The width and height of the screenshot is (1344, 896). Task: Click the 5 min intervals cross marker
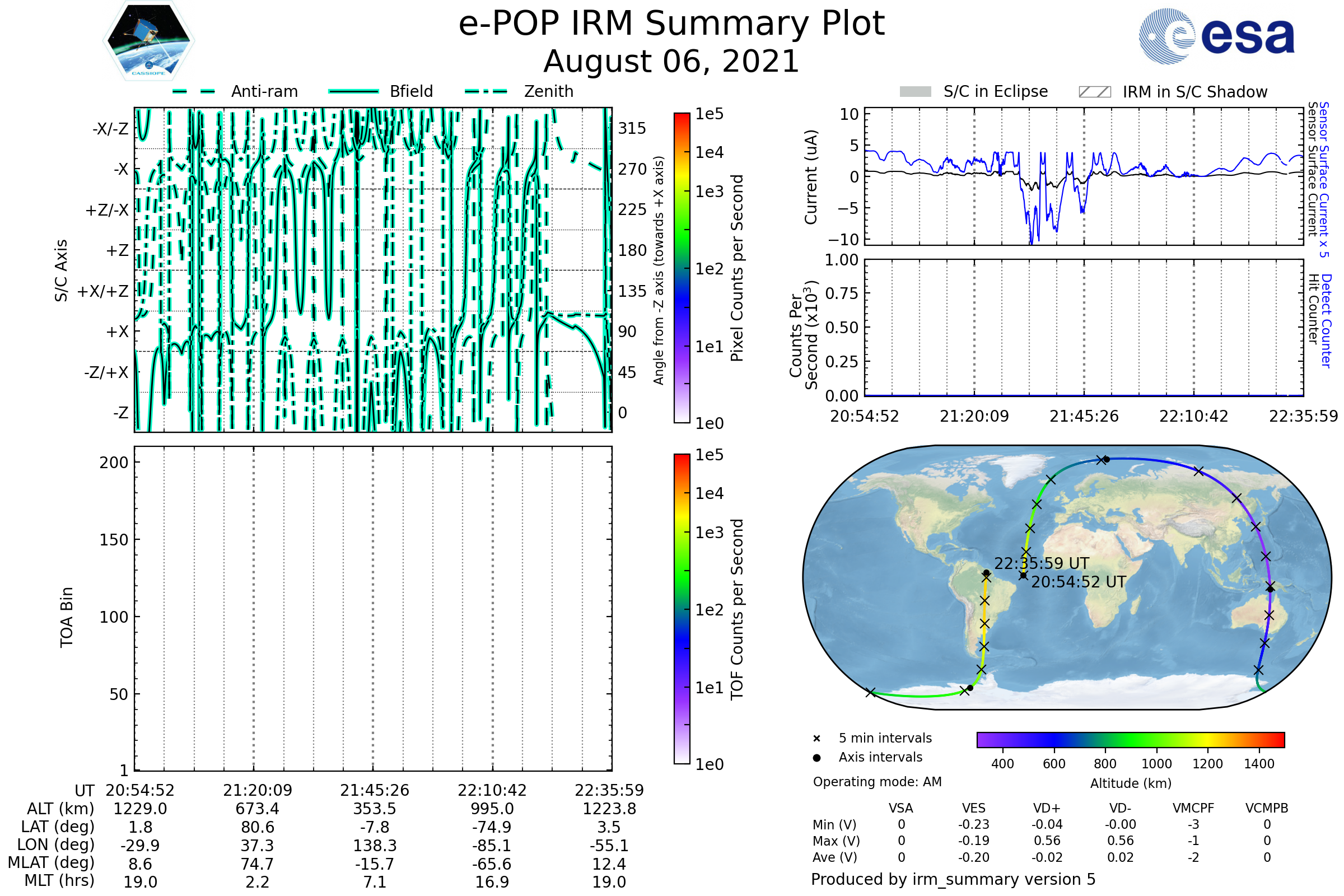click(816, 739)
